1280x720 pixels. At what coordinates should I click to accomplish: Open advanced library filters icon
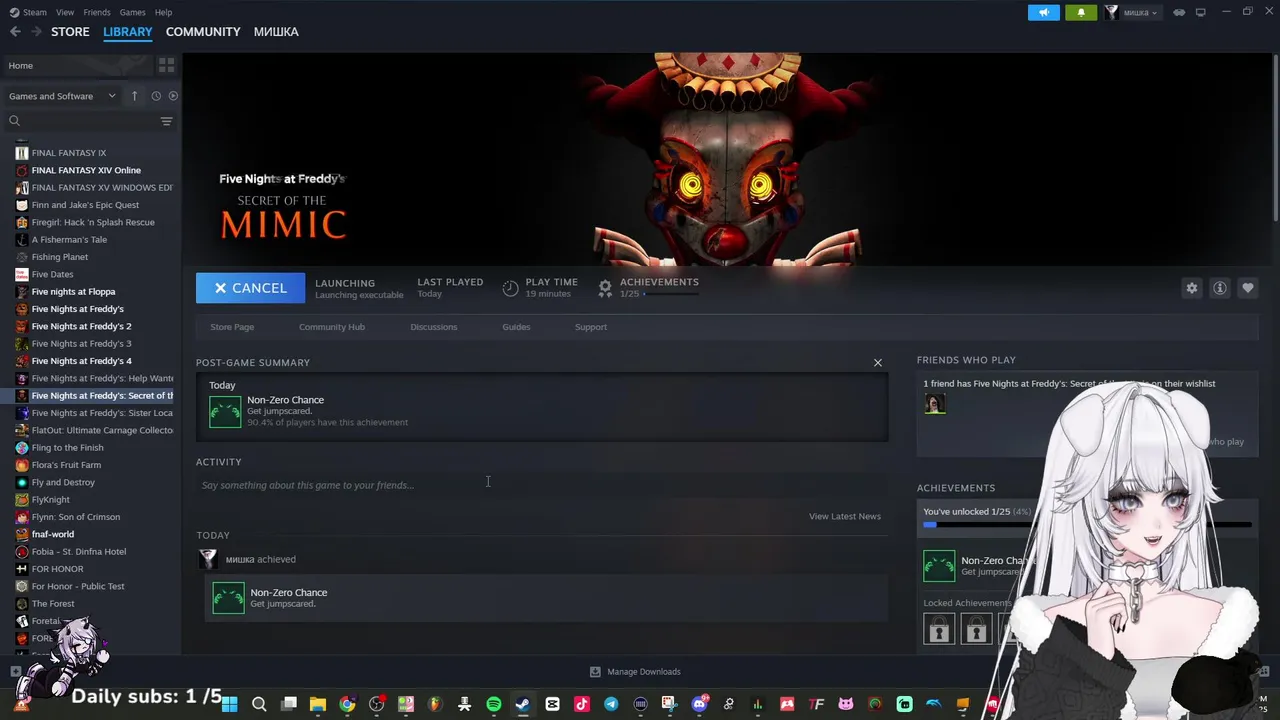click(x=166, y=121)
